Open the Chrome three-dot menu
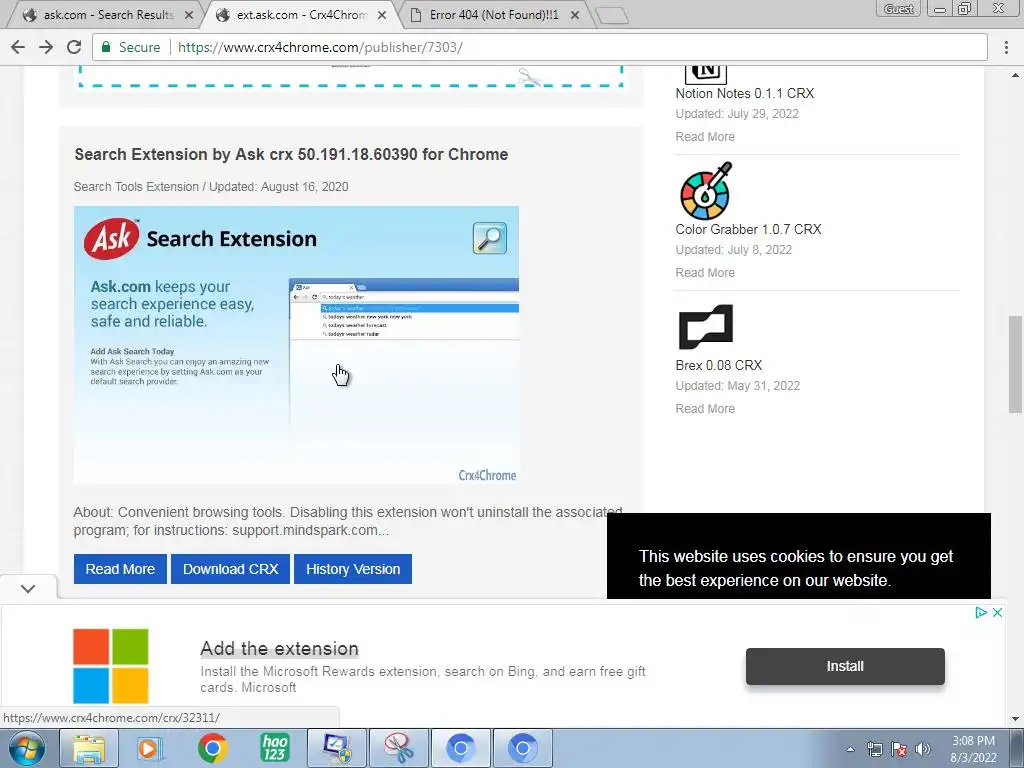Viewport: 1024px width, 768px height. click(x=1006, y=47)
